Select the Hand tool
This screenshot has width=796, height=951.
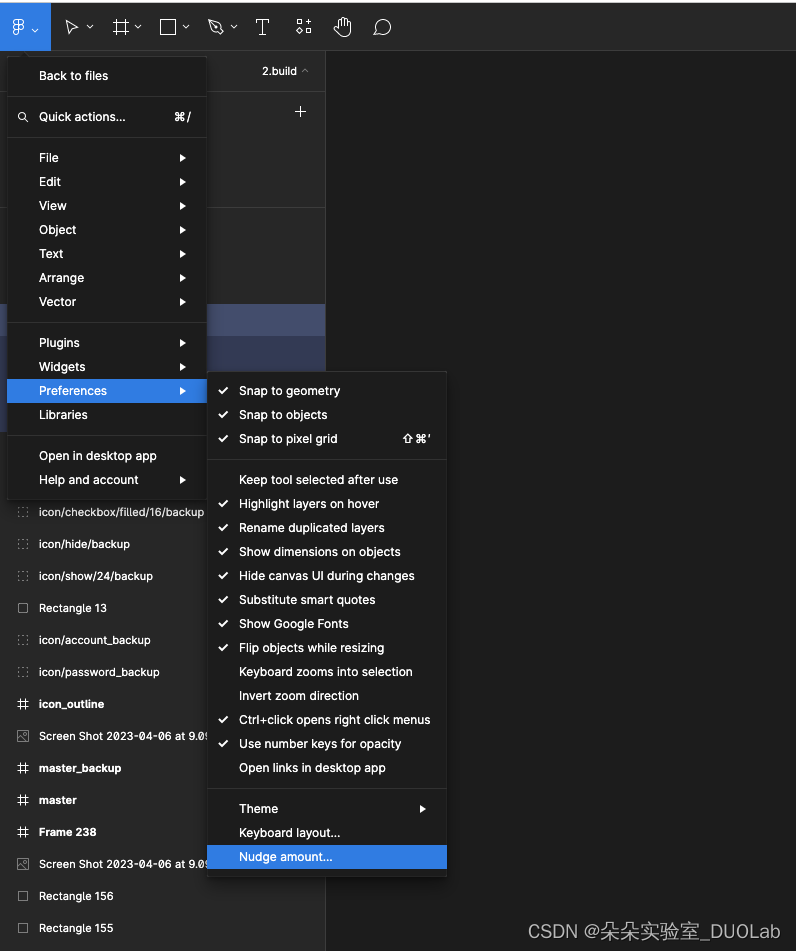coord(342,27)
